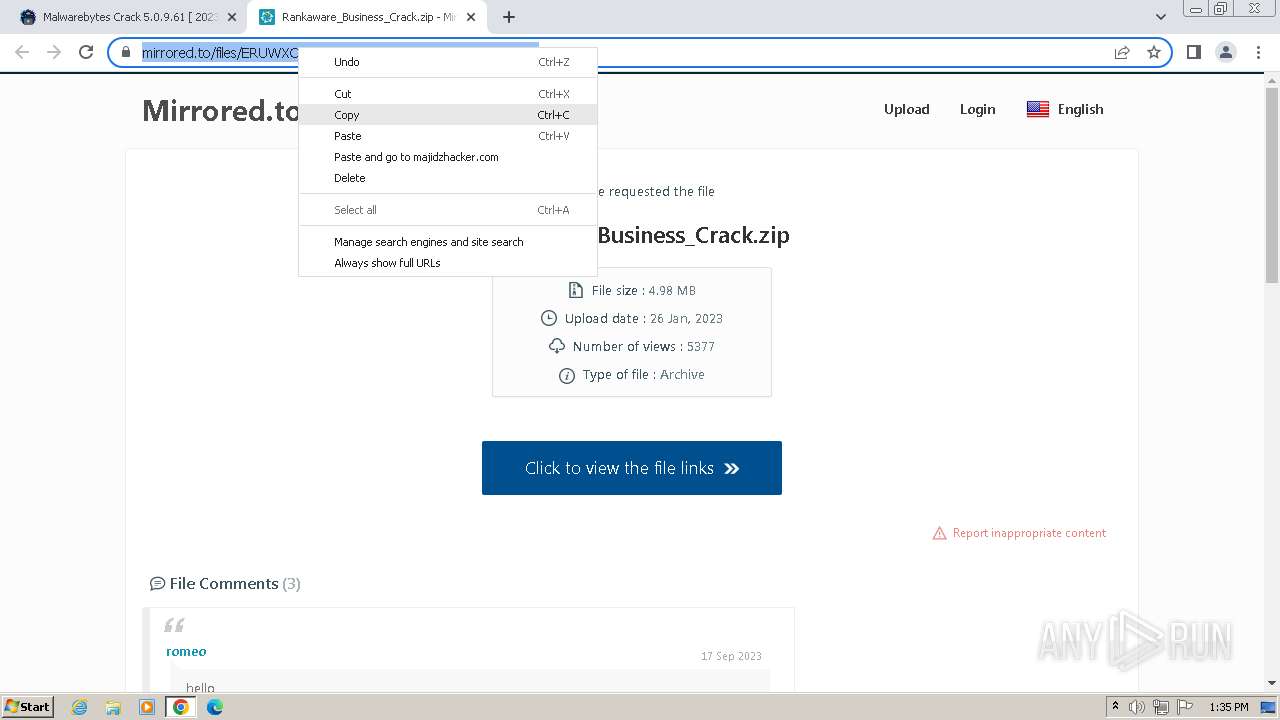Choose Copy in the context menu
Image resolution: width=1280 pixels, height=720 pixels.
(x=448, y=115)
